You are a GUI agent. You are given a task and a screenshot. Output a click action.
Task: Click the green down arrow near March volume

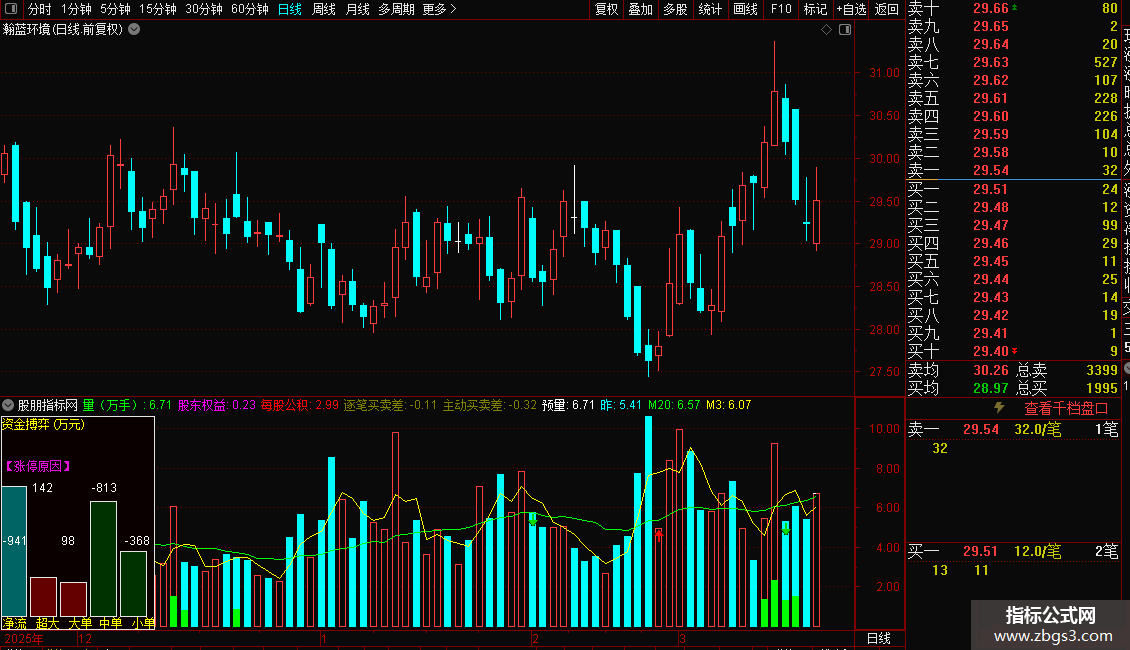786,530
